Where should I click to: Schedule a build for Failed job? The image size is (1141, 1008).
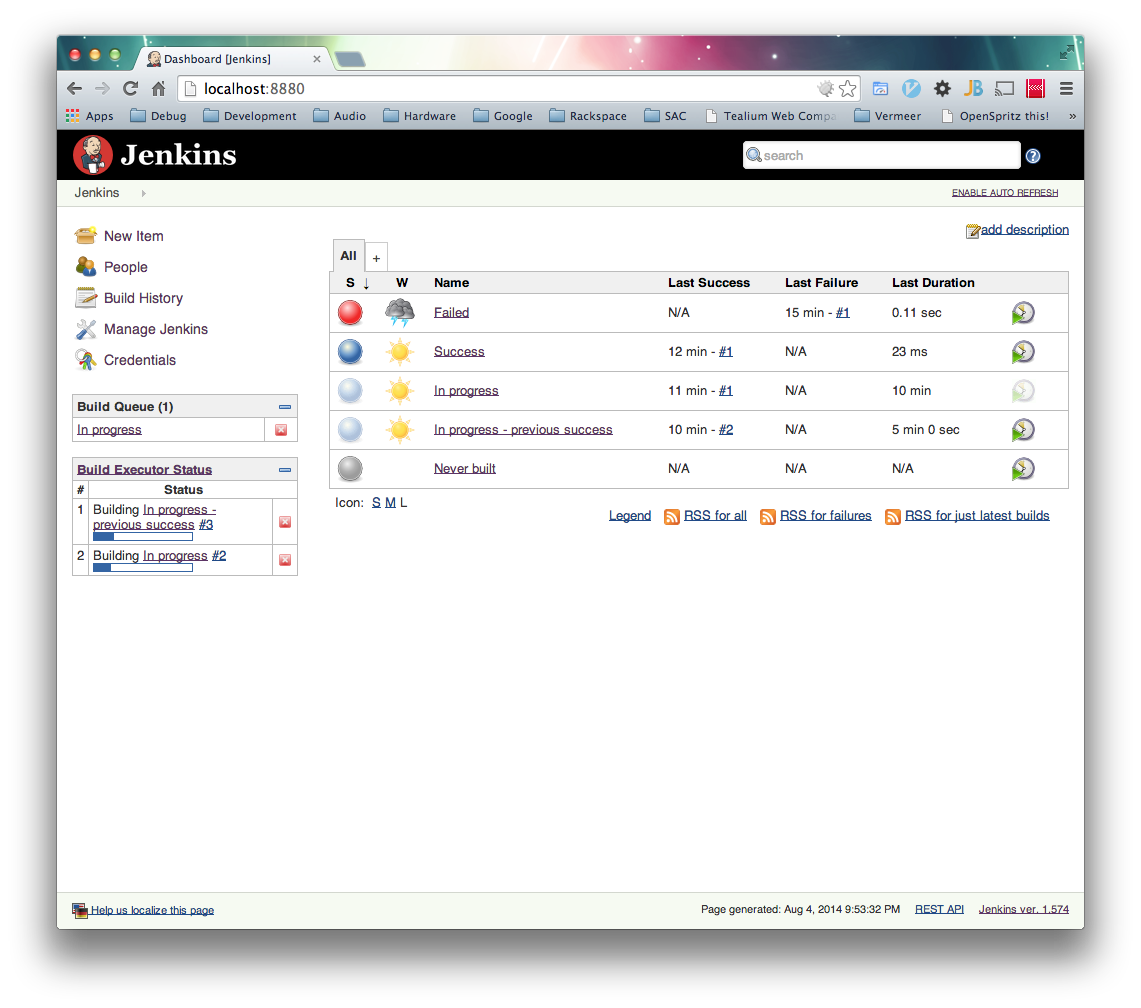[1022, 313]
